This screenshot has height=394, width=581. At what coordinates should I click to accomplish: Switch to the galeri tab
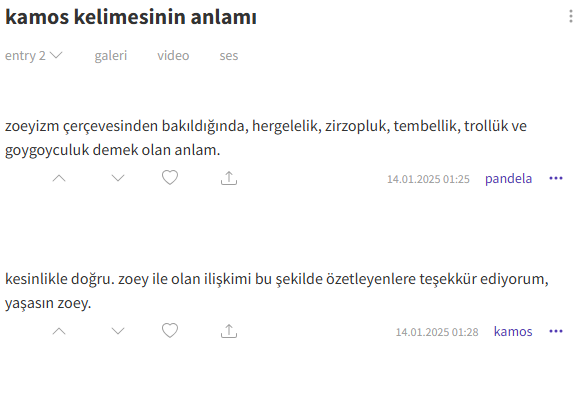pyautogui.click(x=110, y=56)
